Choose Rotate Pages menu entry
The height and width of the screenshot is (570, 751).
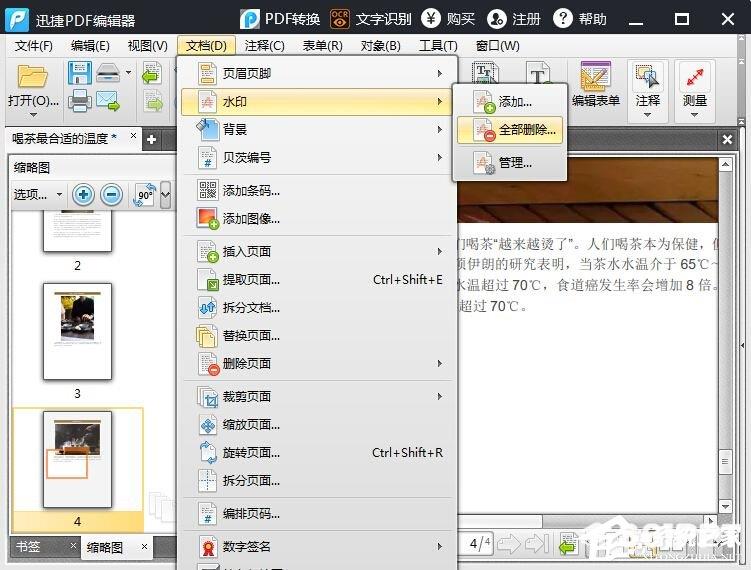click(317, 452)
